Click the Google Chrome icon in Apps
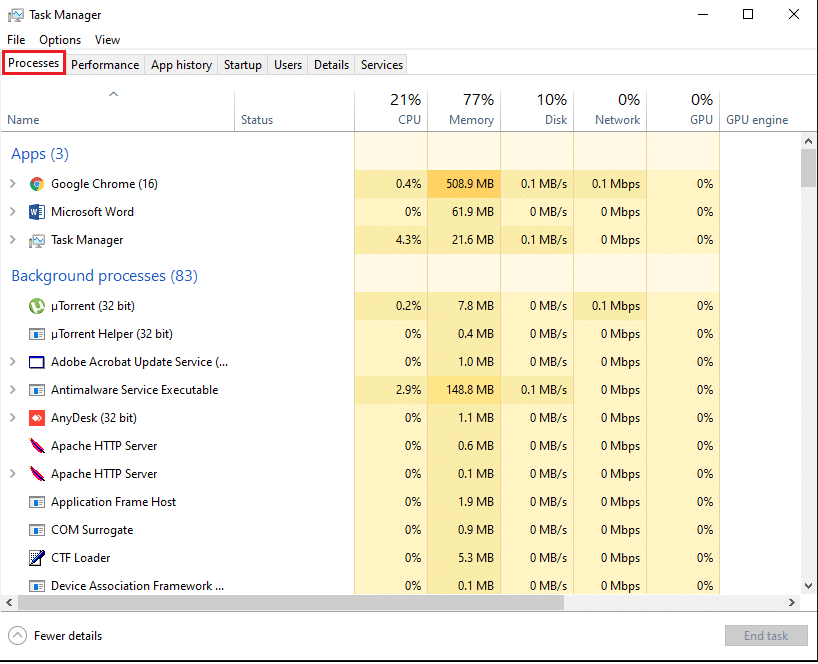This screenshot has width=818, height=664. pyautogui.click(x=37, y=184)
